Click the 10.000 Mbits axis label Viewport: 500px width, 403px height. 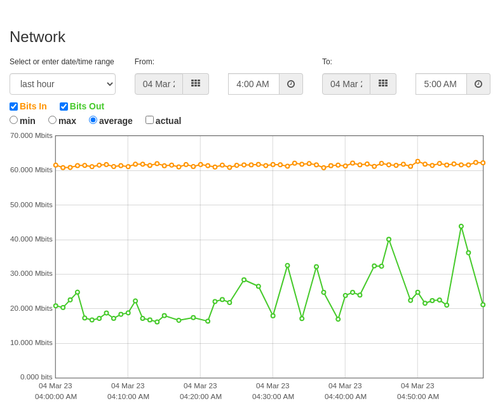click(x=31, y=343)
